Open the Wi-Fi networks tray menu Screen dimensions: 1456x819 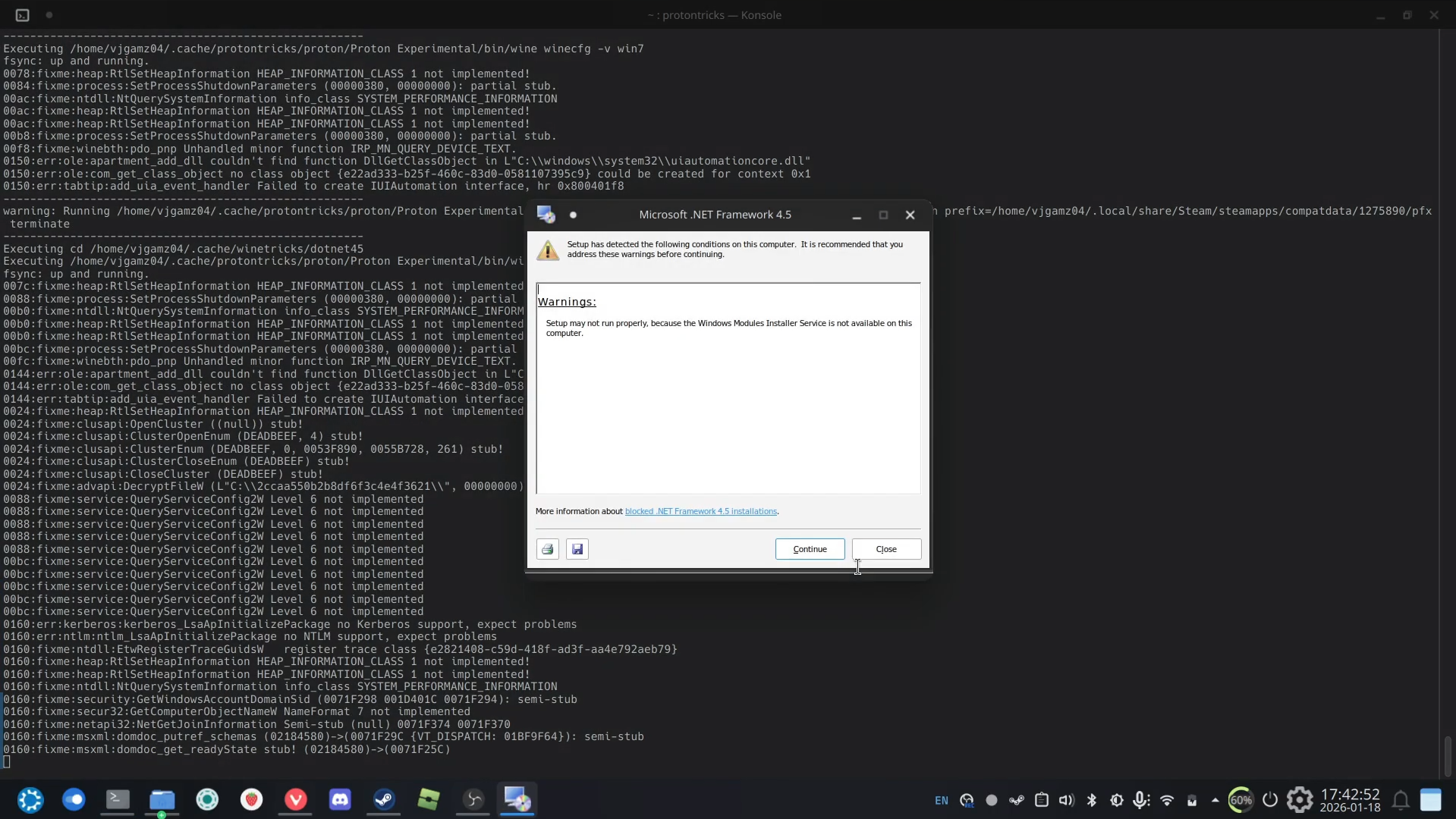pos(1167,801)
